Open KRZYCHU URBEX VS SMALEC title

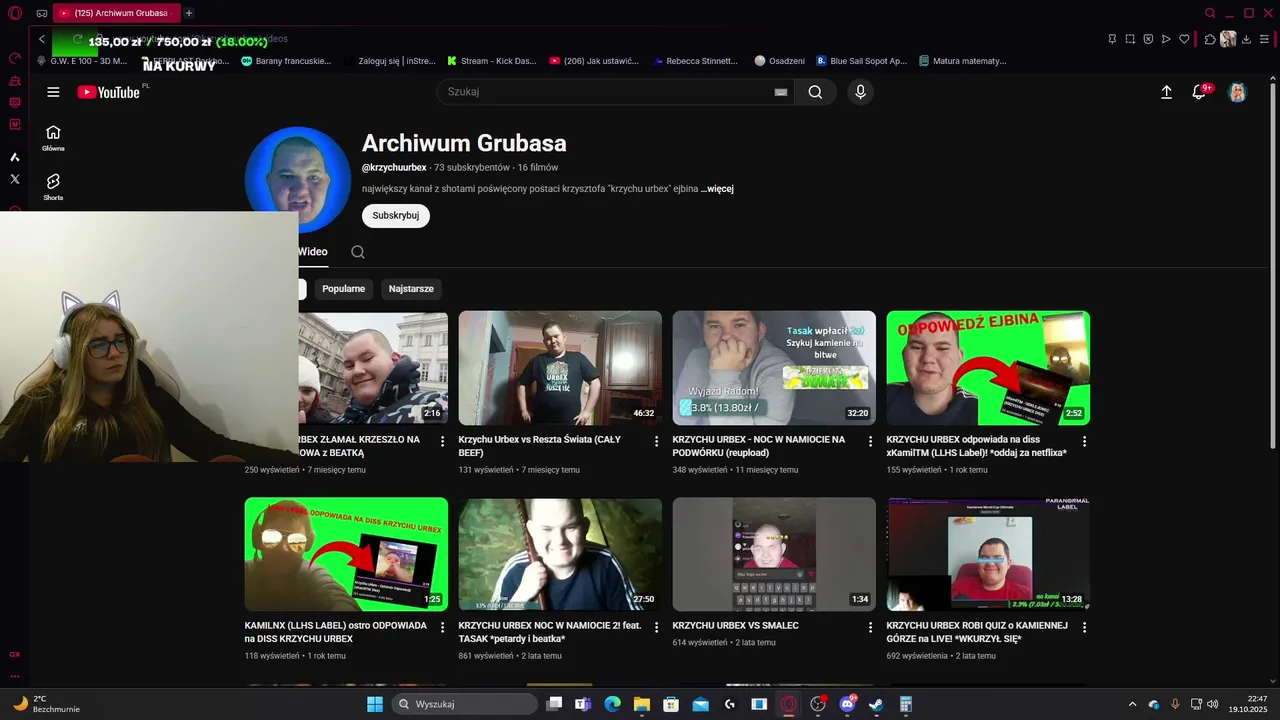[x=736, y=626]
